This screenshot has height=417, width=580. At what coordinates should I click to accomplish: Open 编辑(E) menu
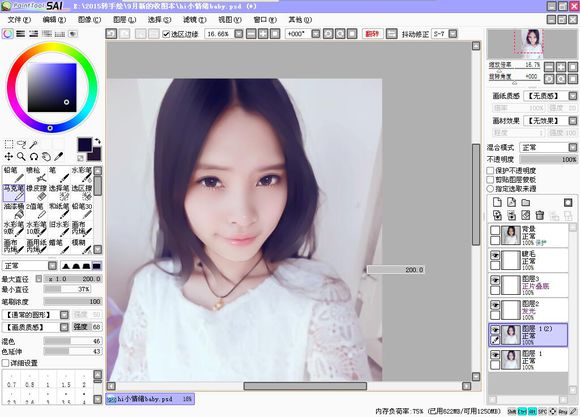[x=54, y=20]
